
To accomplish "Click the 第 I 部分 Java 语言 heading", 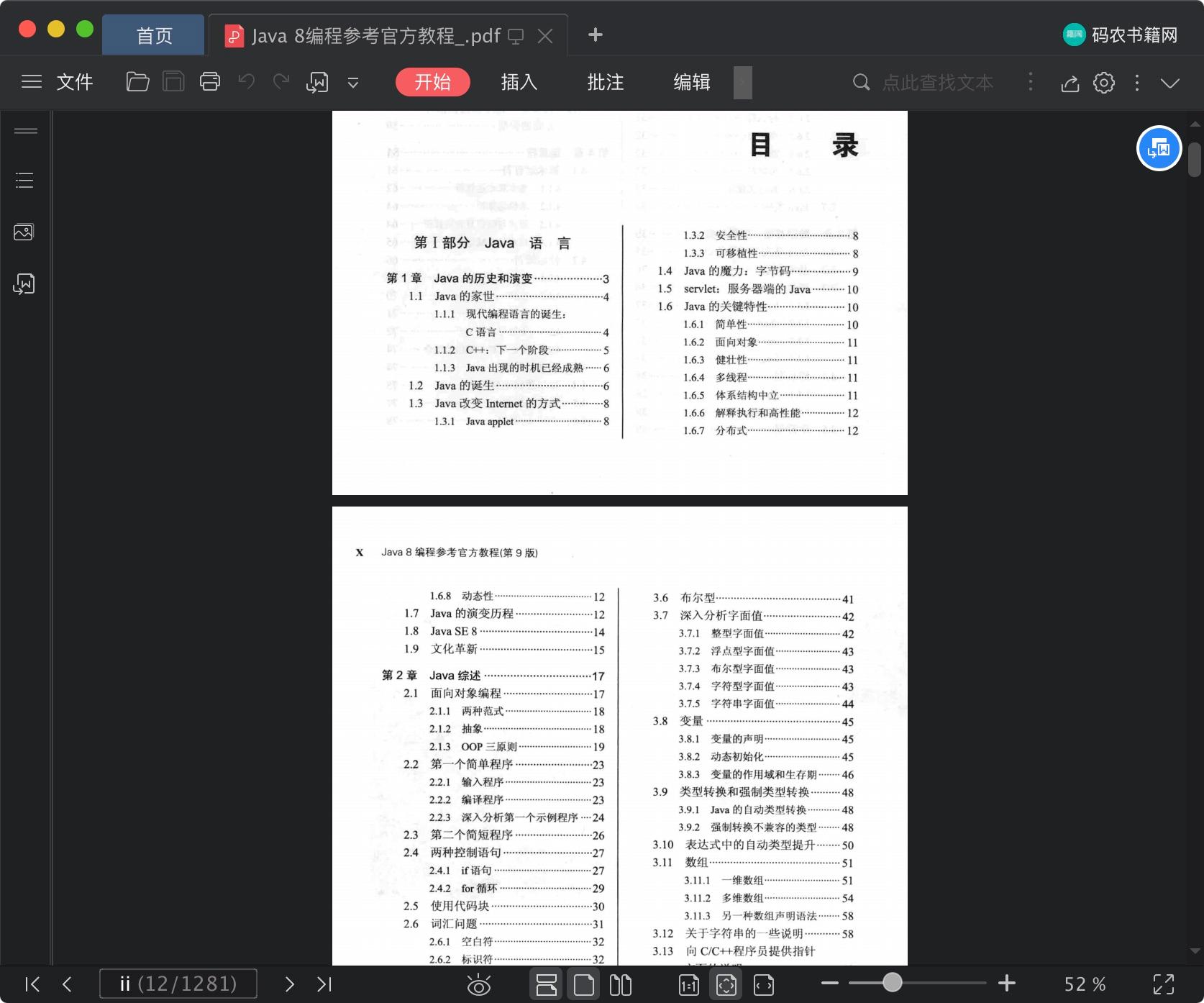I will coord(493,243).
